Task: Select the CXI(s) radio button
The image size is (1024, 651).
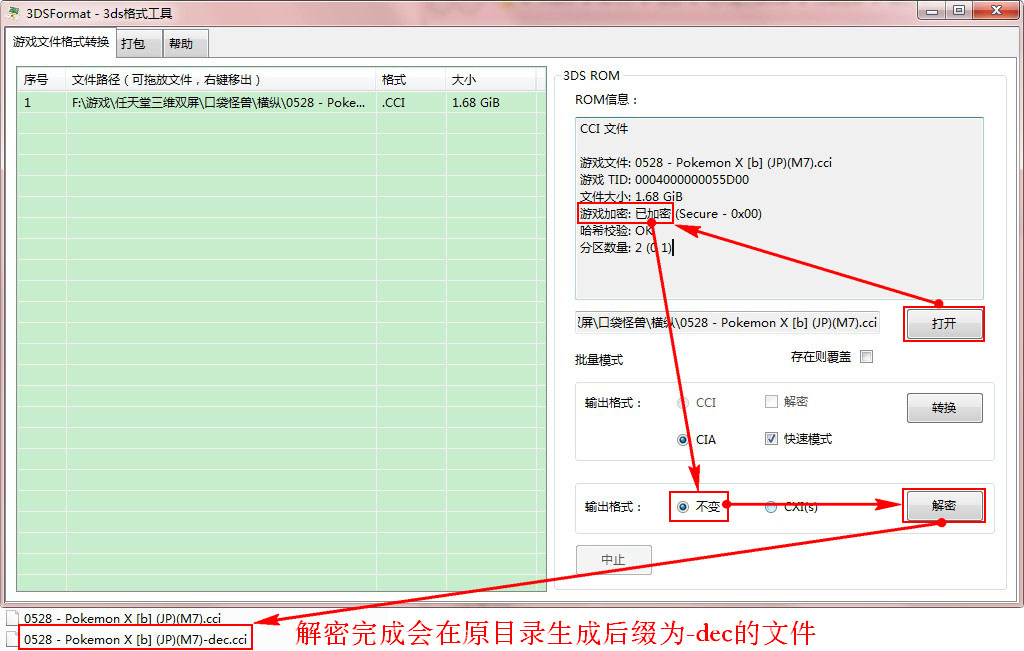Action: (771, 507)
